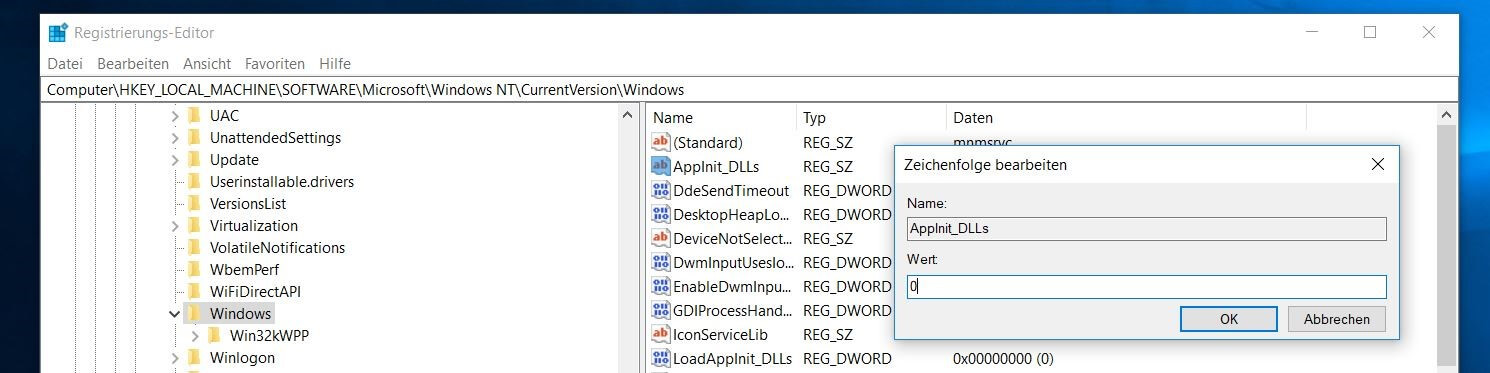Select the Update folder icon
Image resolution: width=1490 pixels, height=373 pixels.
[x=194, y=160]
